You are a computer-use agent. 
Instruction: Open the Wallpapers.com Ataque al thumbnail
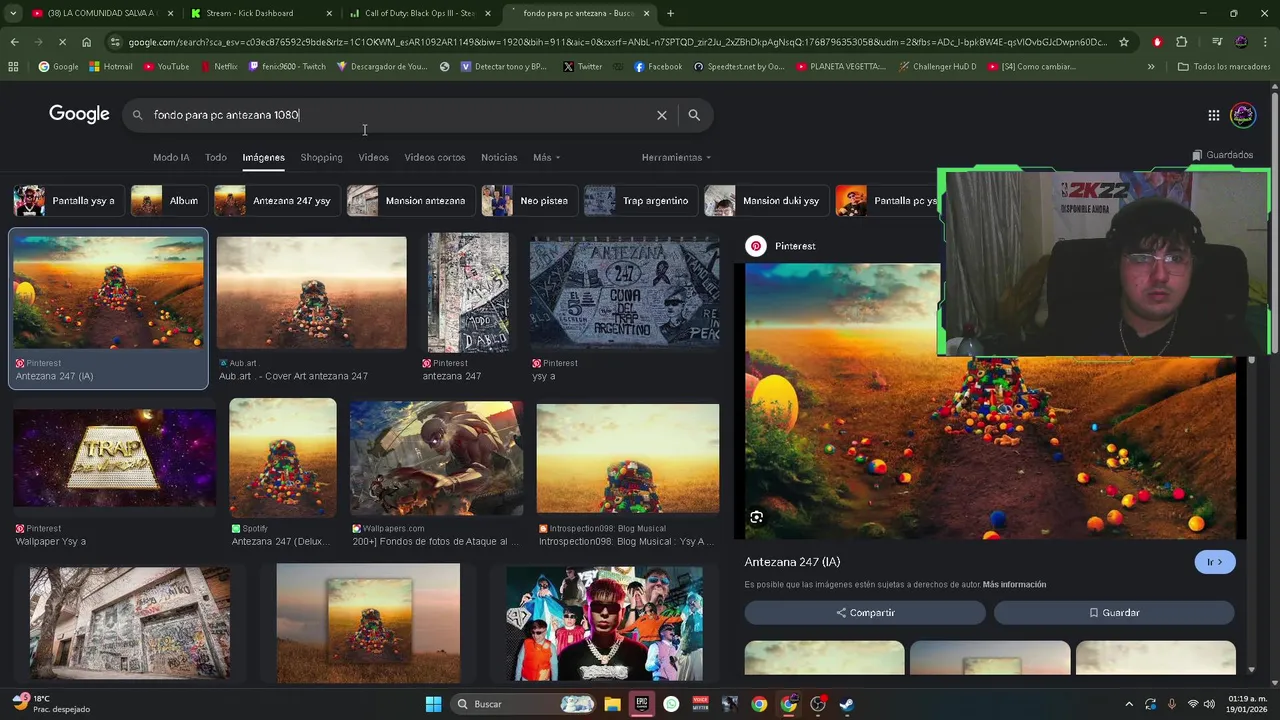pyautogui.click(x=436, y=458)
